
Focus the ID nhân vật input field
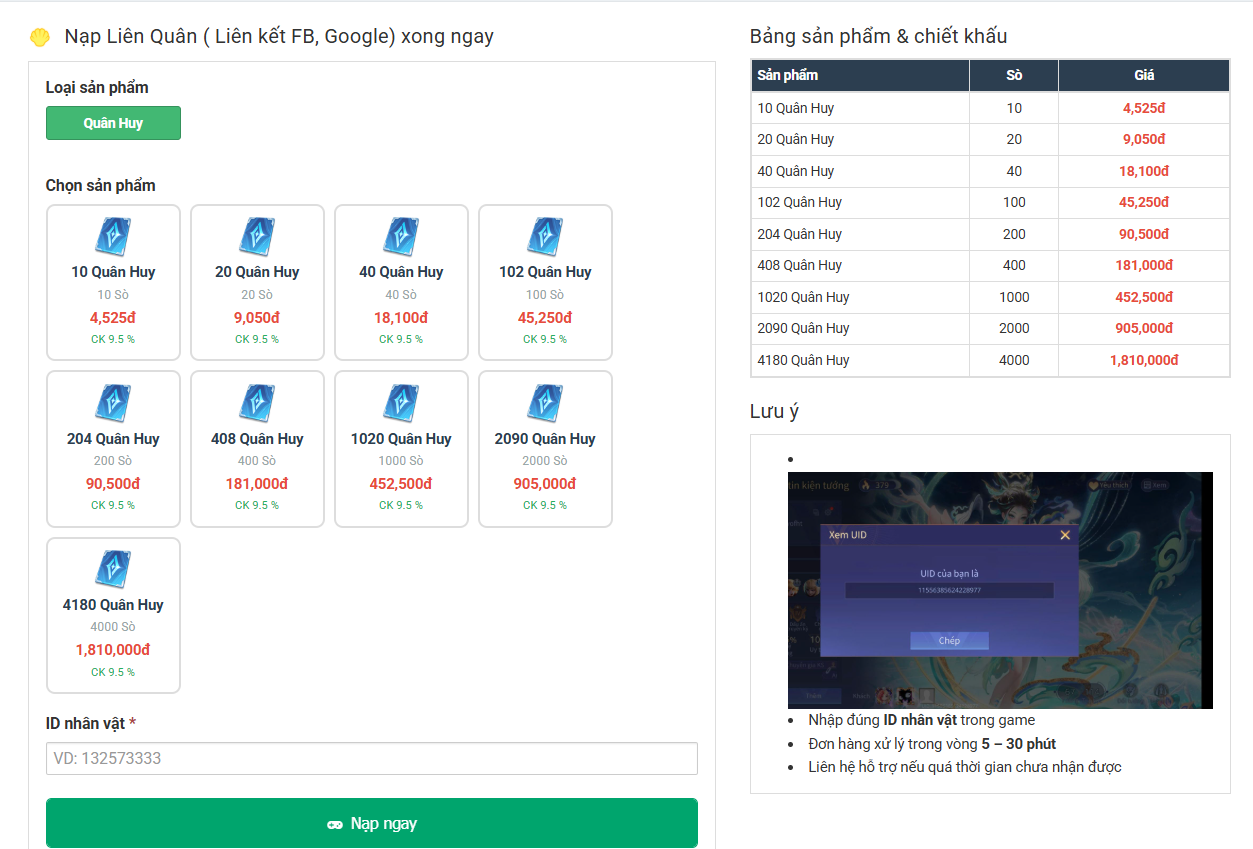[371, 758]
